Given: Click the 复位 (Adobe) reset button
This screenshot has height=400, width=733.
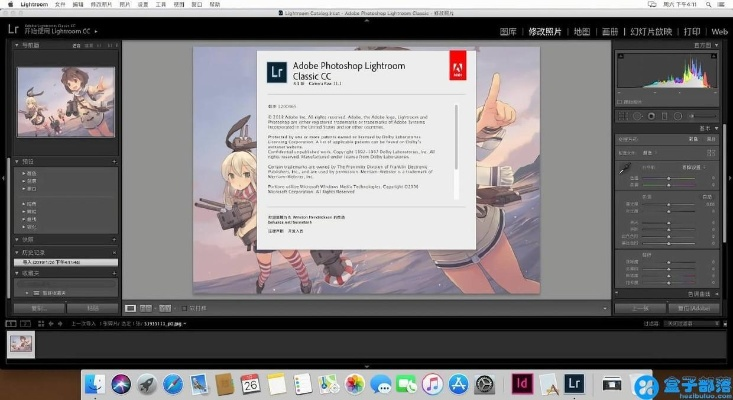Looking at the screenshot, I should coord(689,308).
